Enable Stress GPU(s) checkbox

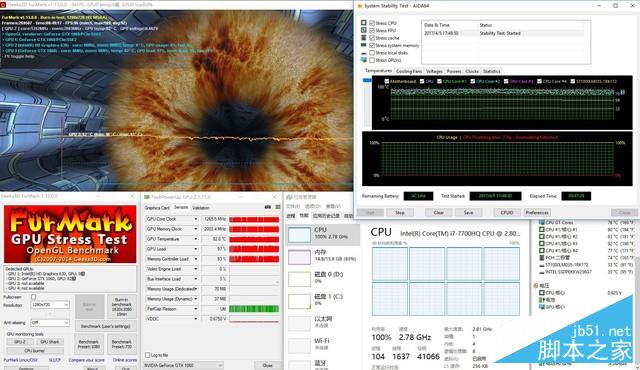(372, 60)
